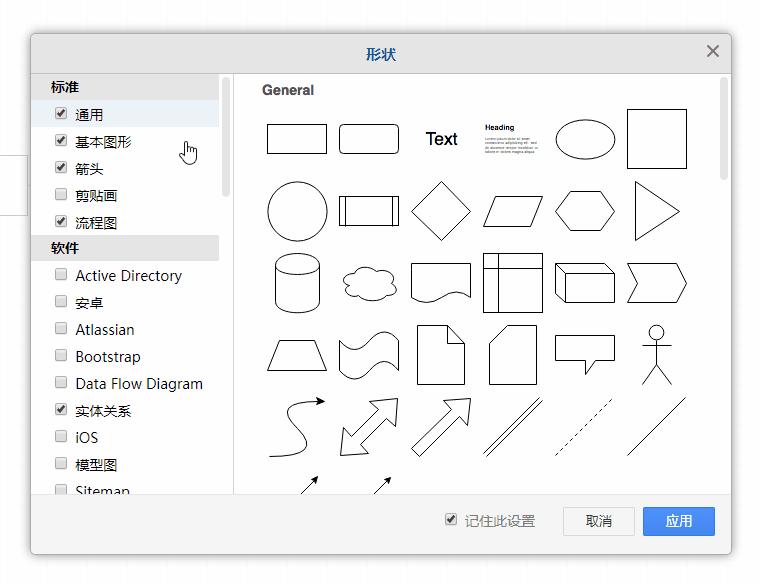
Task: Click the stick figure actor shape
Action: [657, 355]
